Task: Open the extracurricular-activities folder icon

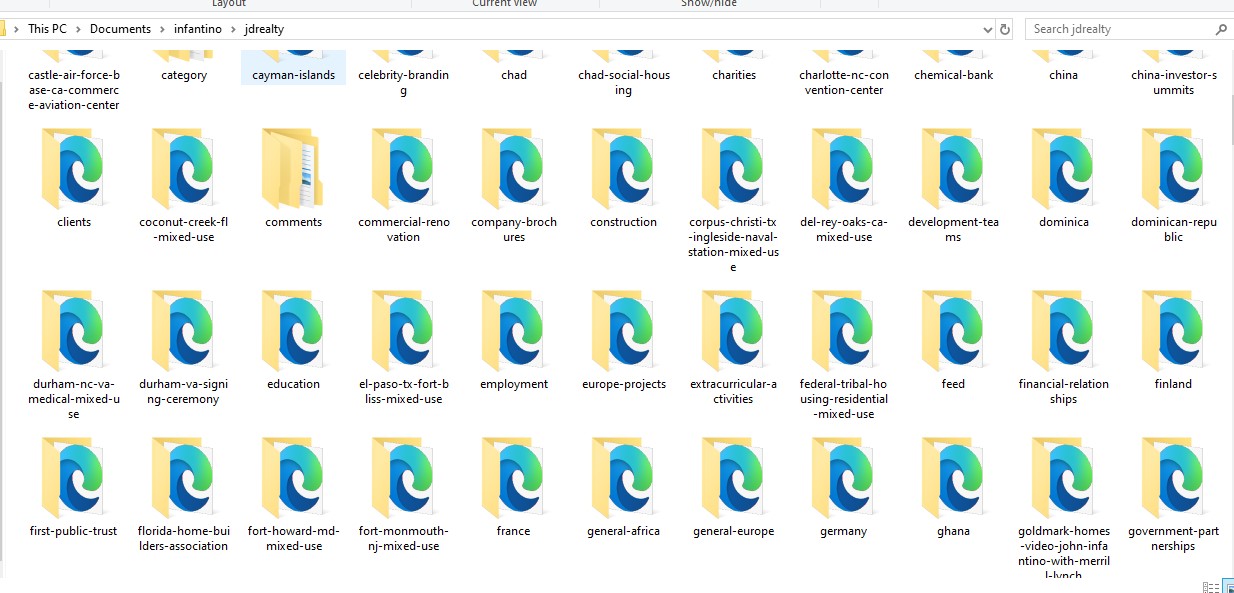Action: (733, 330)
